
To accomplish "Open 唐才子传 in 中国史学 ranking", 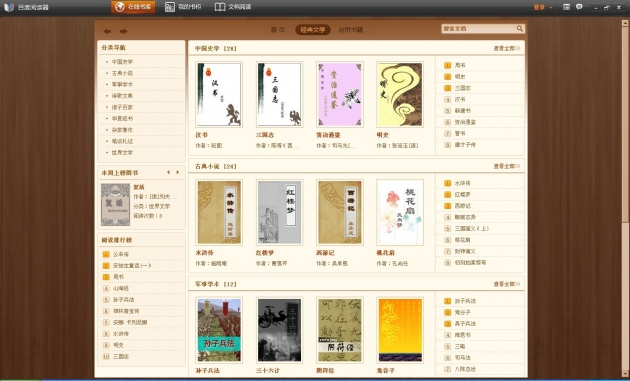I will click(x=465, y=145).
